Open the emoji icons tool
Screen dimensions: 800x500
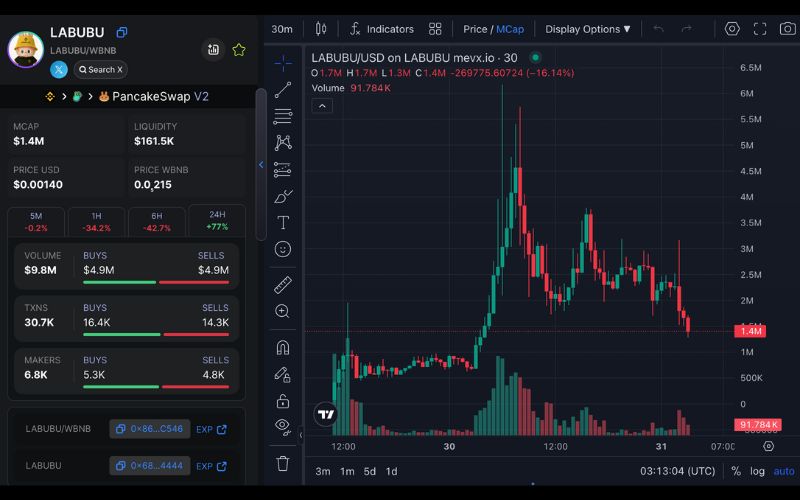coord(283,249)
